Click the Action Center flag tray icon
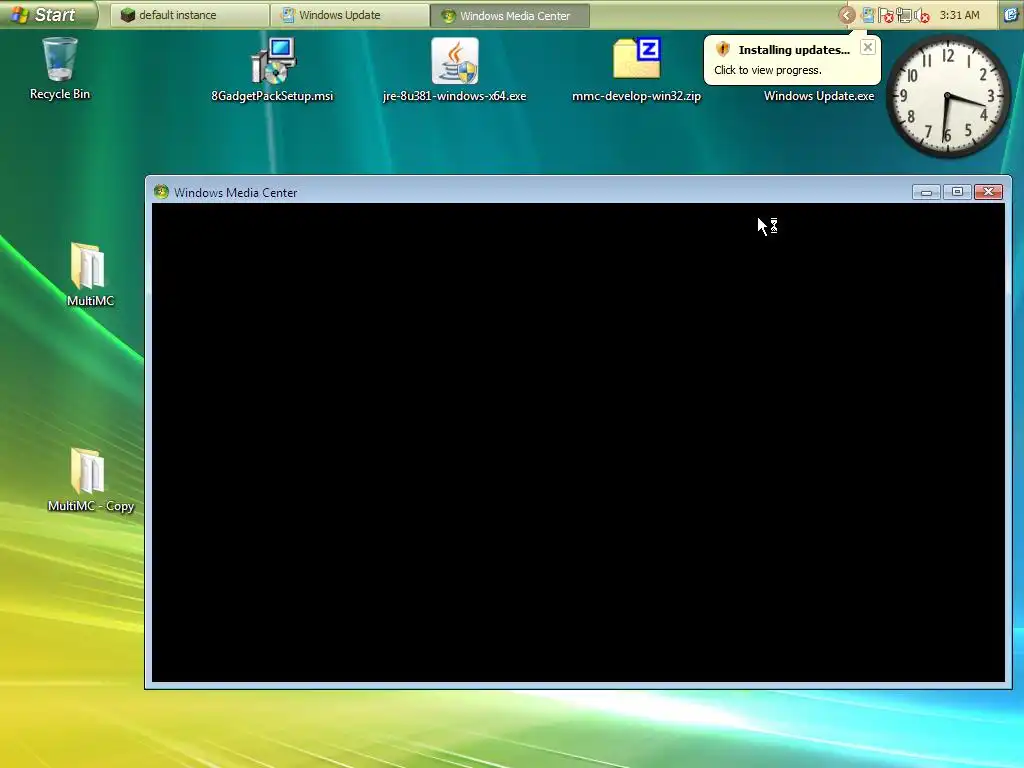The height and width of the screenshot is (768, 1024). 886,15
